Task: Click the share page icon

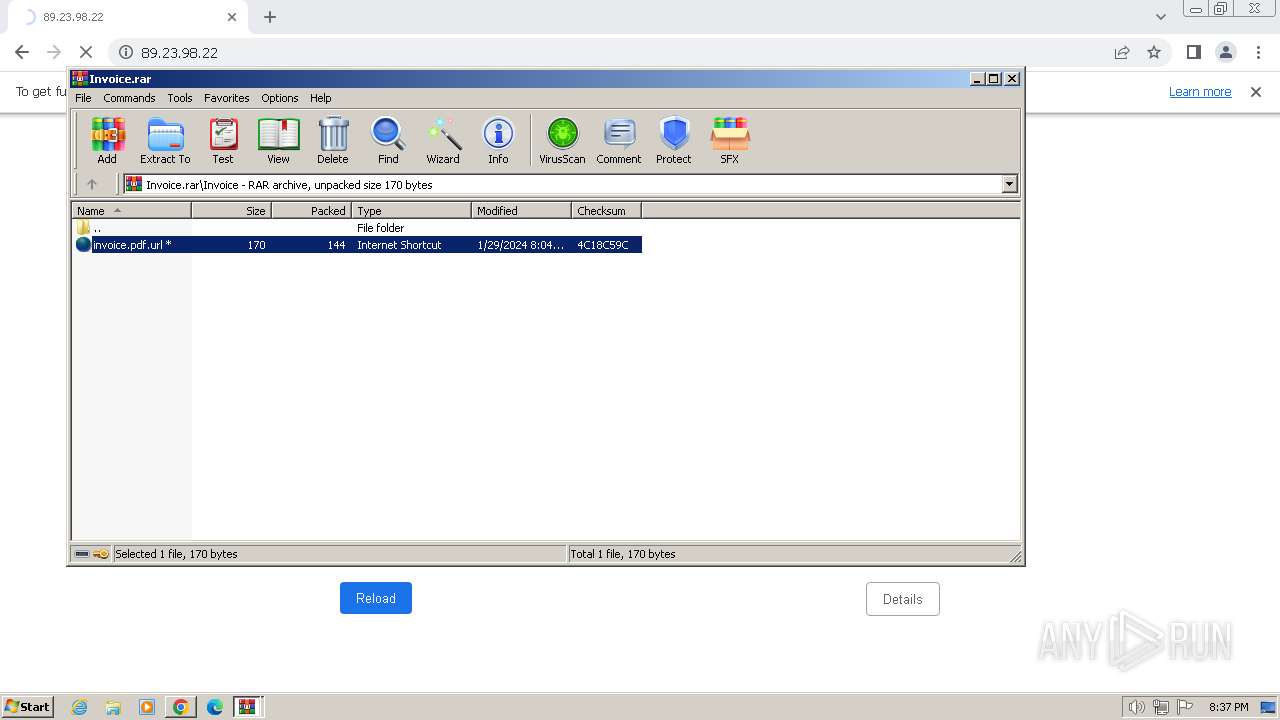Action: (x=1122, y=52)
